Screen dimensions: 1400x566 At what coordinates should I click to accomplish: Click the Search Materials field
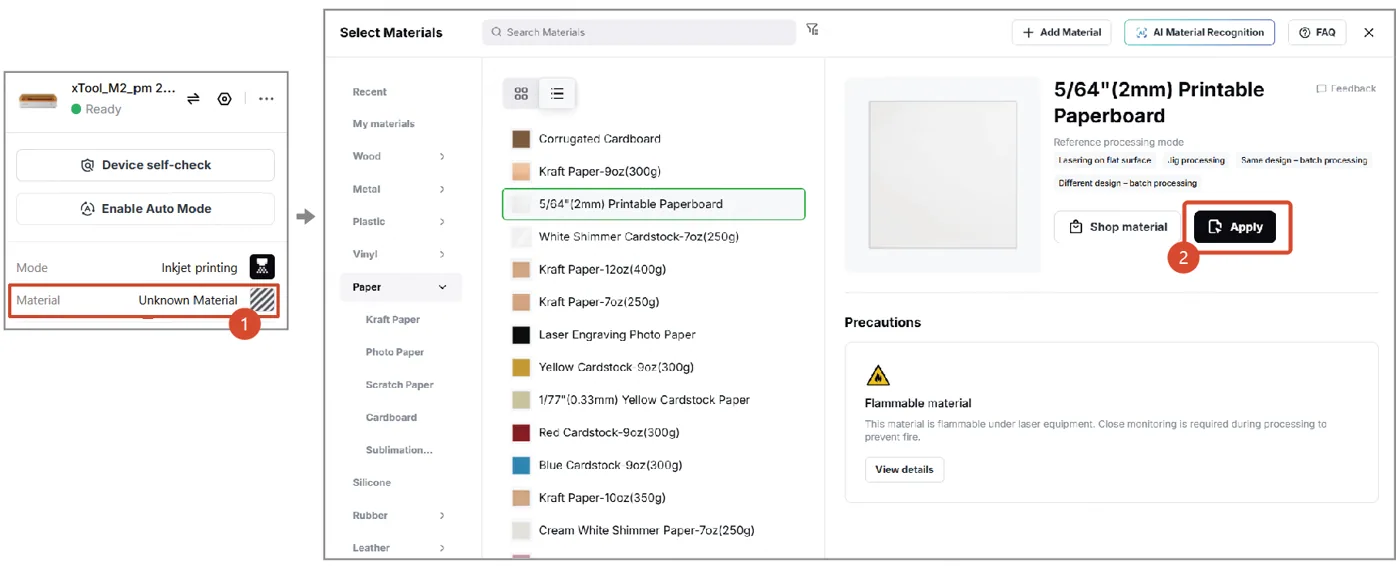pos(639,32)
